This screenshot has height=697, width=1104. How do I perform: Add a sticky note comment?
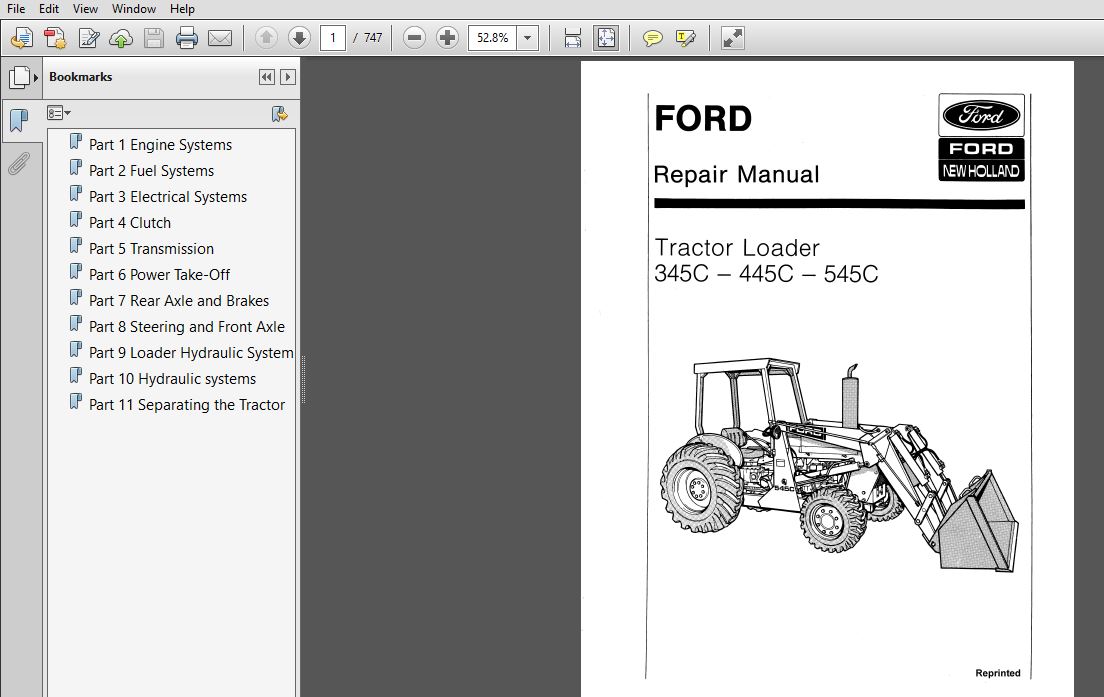653,38
